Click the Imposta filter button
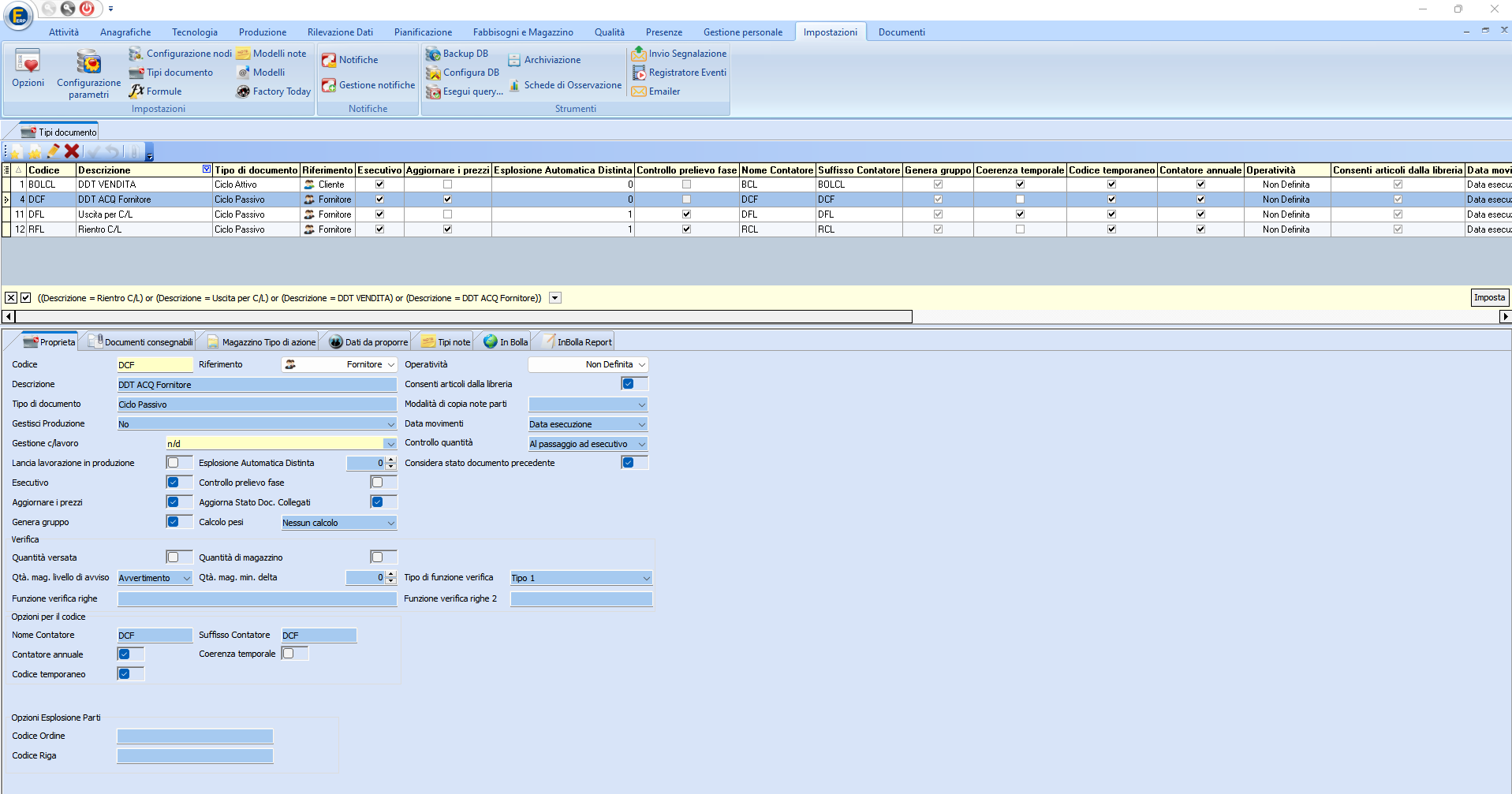The width and height of the screenshot is (1512, 794). (1490, 297)
